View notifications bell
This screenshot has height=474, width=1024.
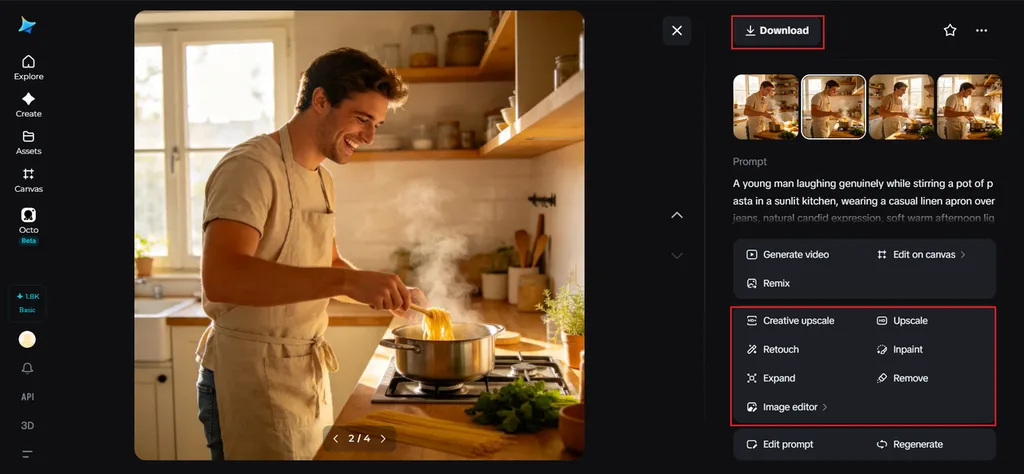(27, 368)
